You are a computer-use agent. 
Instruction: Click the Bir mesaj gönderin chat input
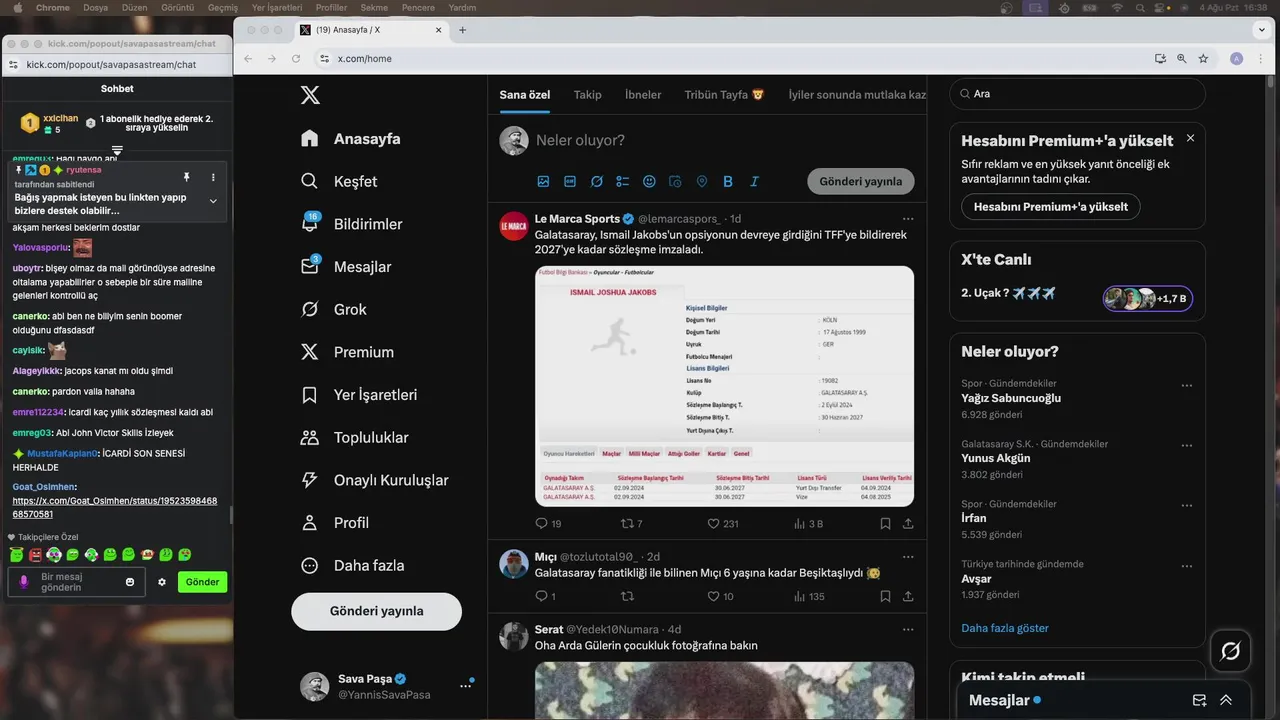click(x=74, y=582)
